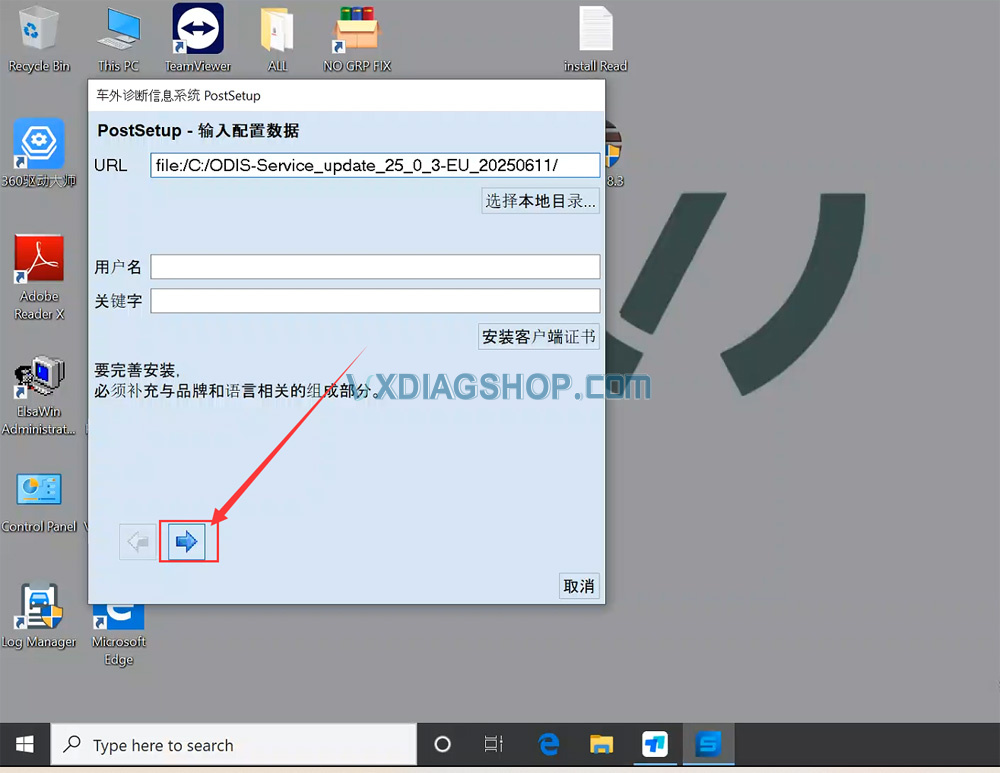Click 安装客户端证书 to install certificate
Screen dimensions: 1000x773
coord(538,336)
